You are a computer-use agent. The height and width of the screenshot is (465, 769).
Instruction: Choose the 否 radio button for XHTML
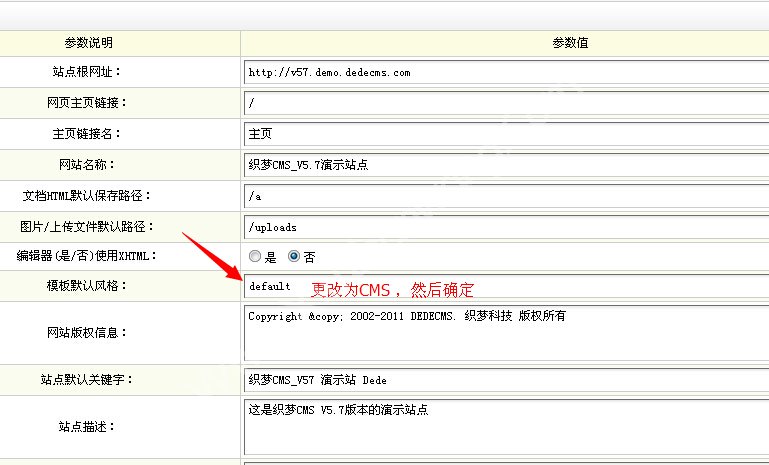tap(294, 257)
